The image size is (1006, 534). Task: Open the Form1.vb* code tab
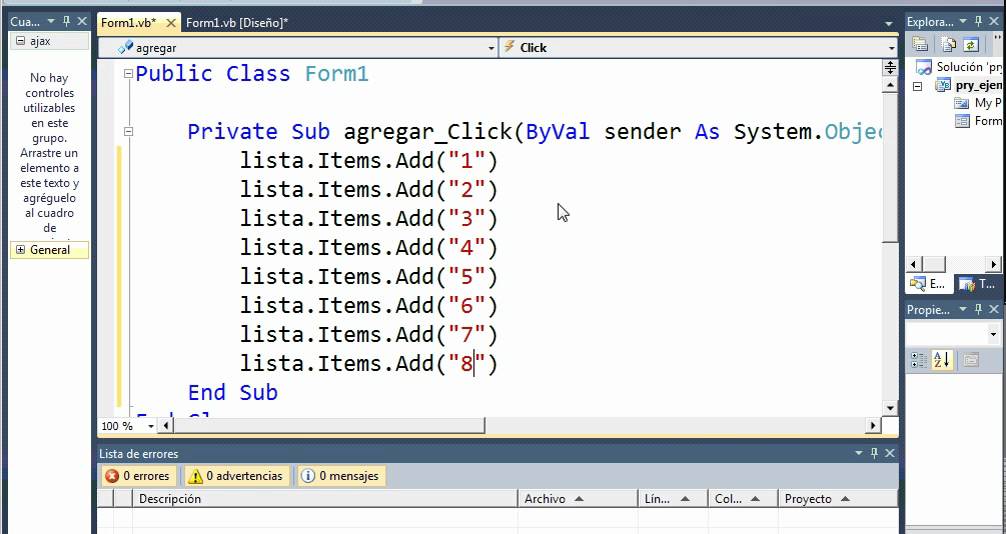tap(128, 23)
